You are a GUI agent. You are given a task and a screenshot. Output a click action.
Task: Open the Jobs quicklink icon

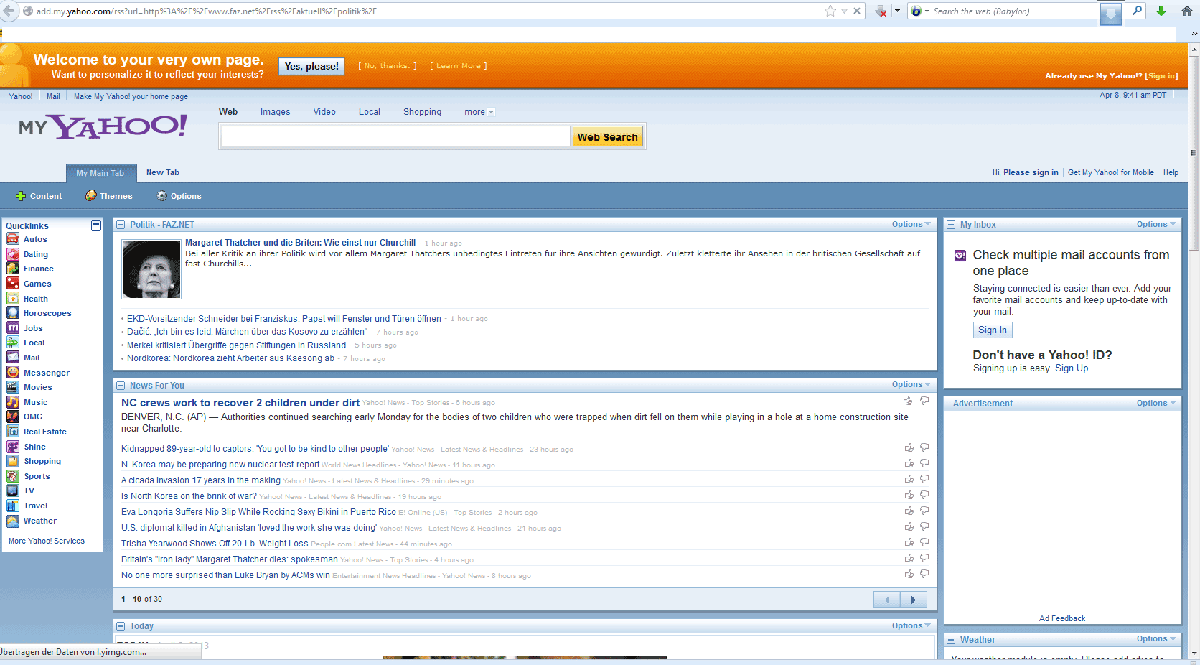pyautogui.click(x=12, y=328)
